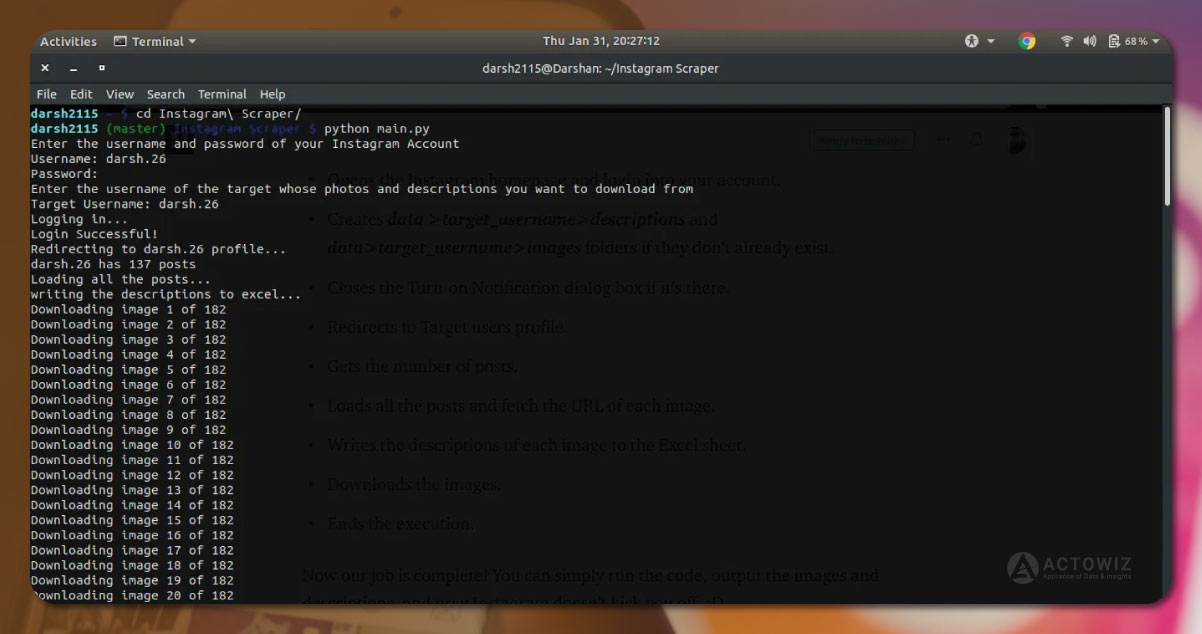Open the Activities overview
This screenshot has width=1202, height=634.
[68, 41]
